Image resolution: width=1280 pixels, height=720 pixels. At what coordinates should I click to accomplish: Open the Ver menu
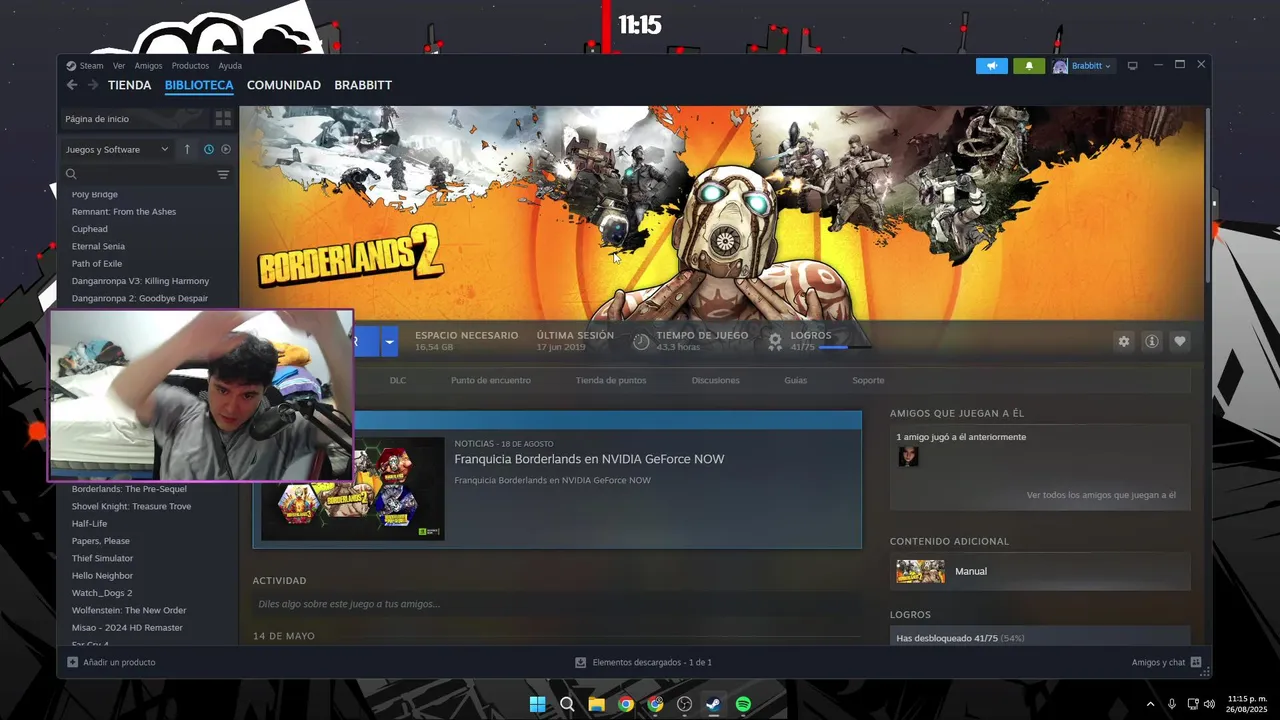tap(119, 66)
